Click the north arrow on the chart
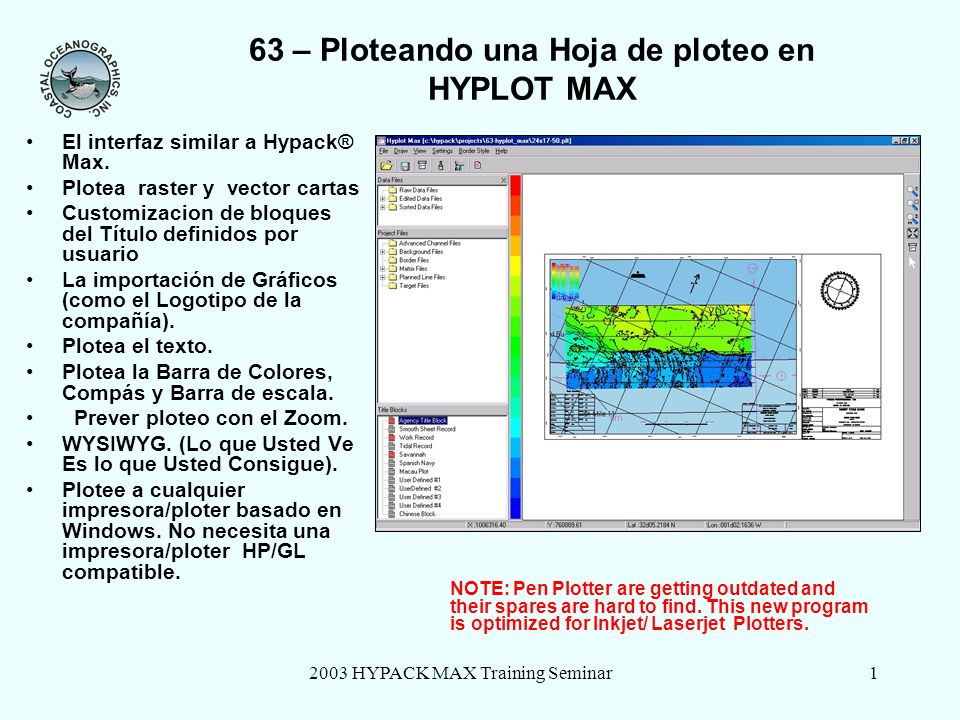Screen dimensions: 960x720 (x=695, y=283)
